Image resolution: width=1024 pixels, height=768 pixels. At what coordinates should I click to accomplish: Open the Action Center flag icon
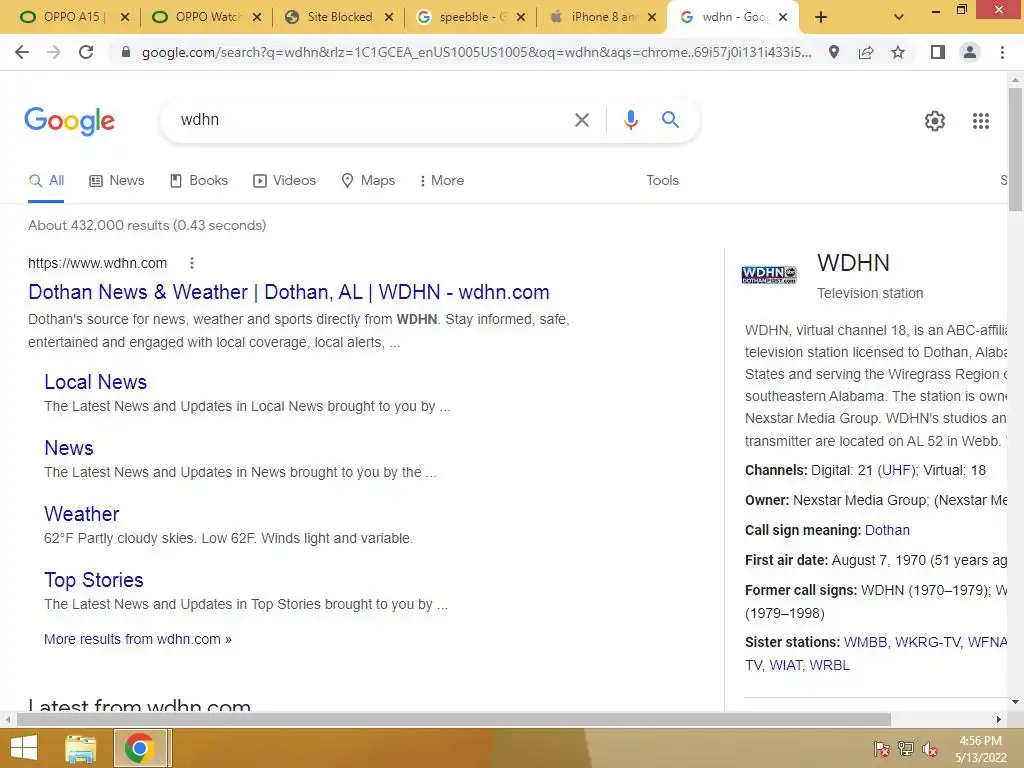pyautogui.click(x=882, y=749)
